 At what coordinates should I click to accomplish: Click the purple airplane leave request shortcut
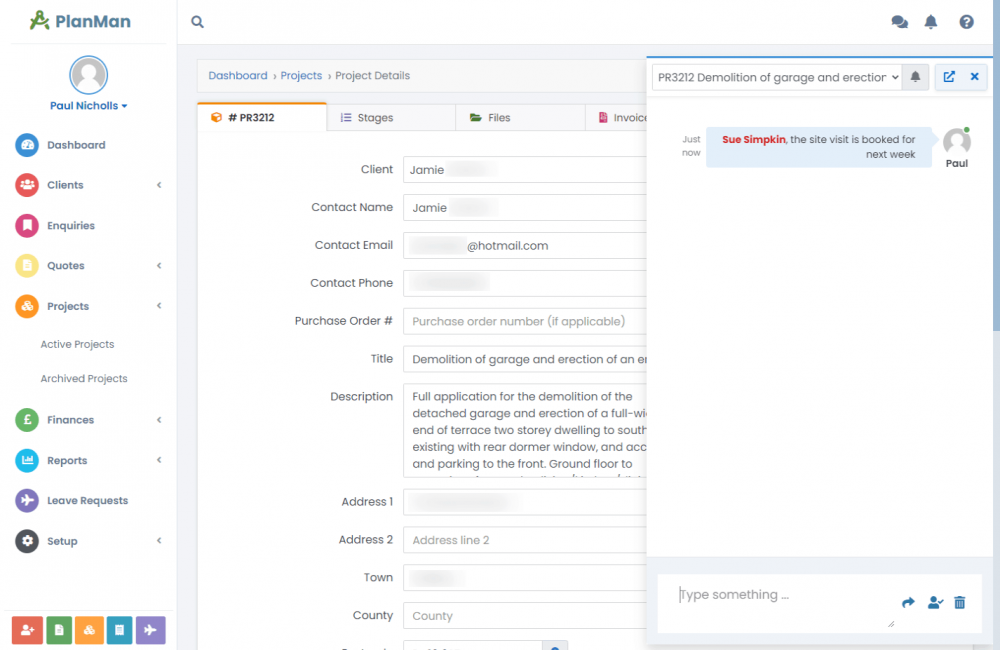(x=150, y=630)
